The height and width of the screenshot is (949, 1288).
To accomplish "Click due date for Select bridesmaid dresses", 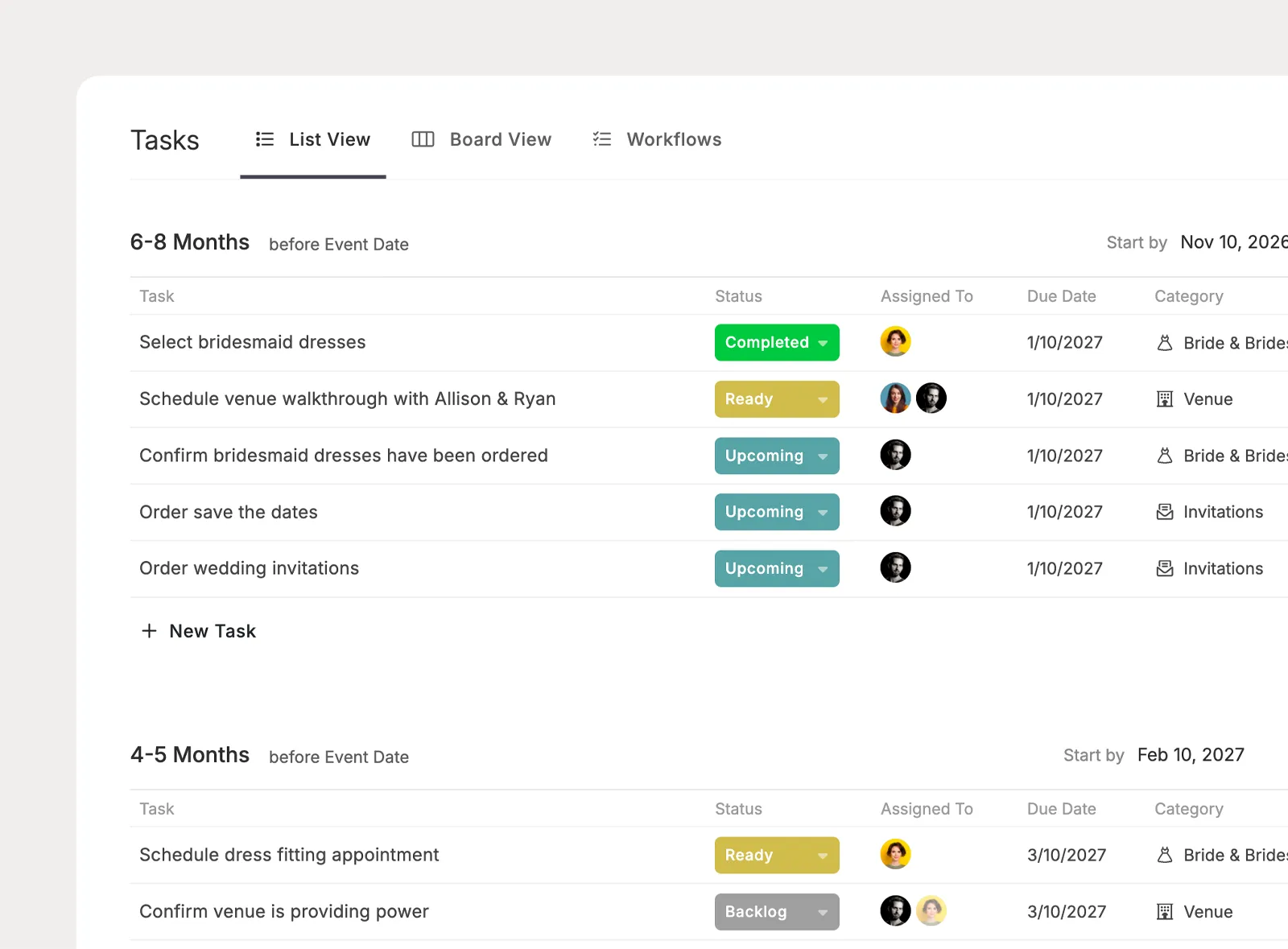I will [1064, 343].
